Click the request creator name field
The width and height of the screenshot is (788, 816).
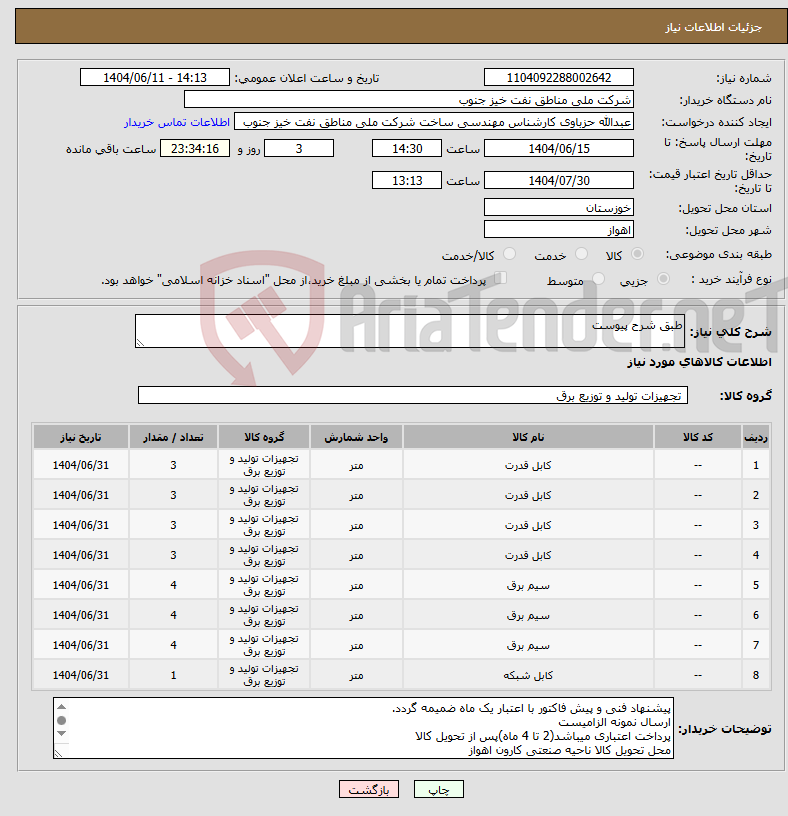click(434, 122)
